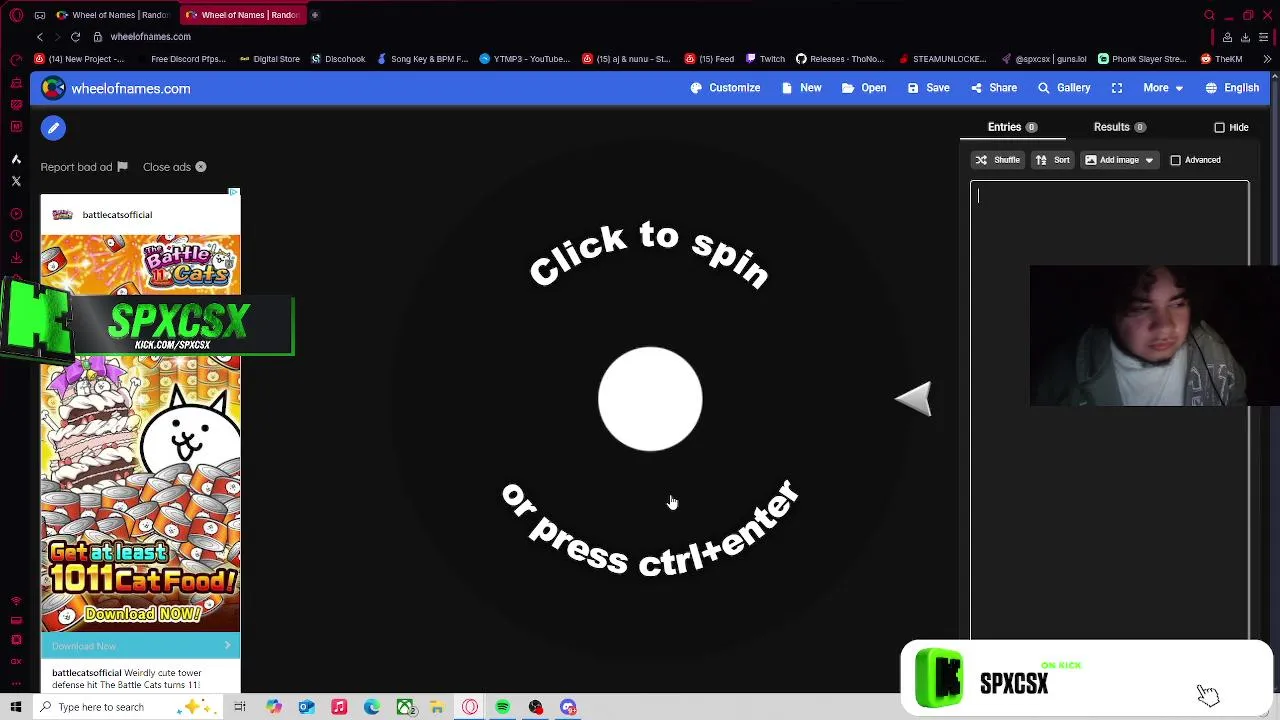Open the Gallery search
The width and height of the screenshot is (1280, 720).
tap(1064, 88)
